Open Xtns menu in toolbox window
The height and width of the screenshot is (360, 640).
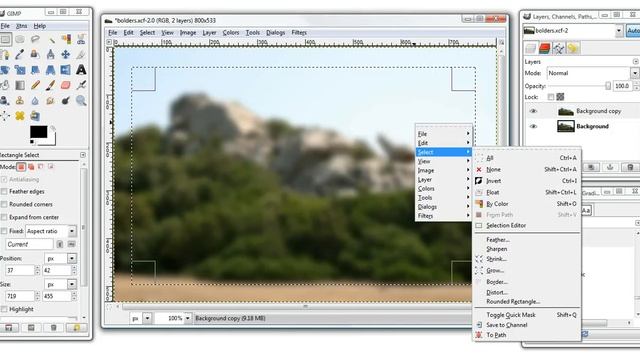[22, 26]
